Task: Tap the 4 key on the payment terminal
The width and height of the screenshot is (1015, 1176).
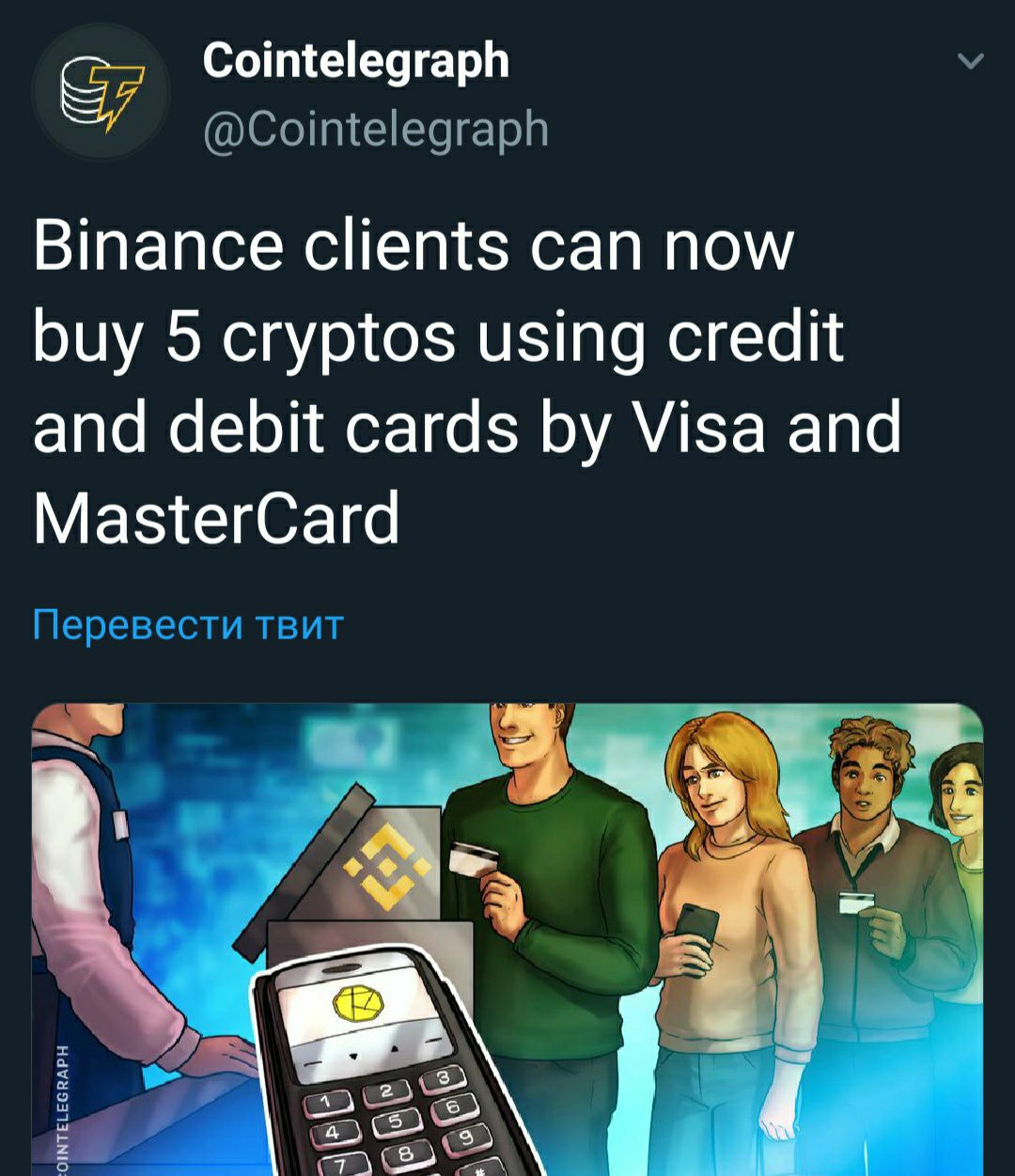Action: pos(337,1135)
